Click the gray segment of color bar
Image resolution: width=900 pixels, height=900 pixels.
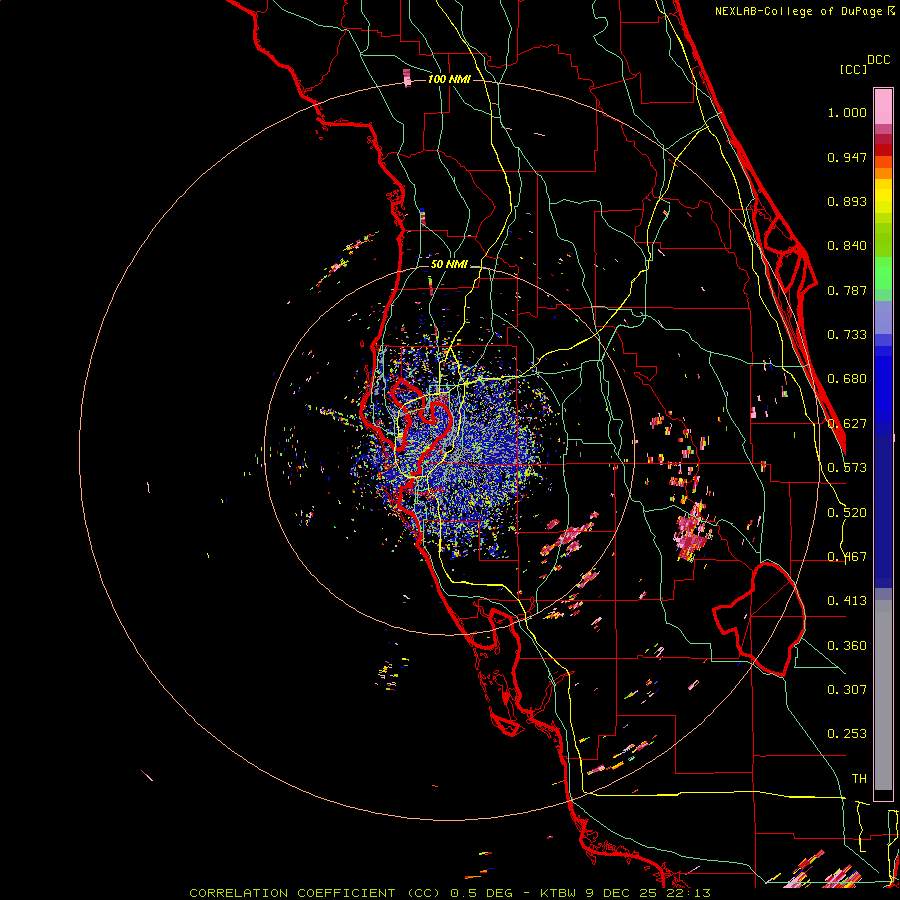[883, 695]
